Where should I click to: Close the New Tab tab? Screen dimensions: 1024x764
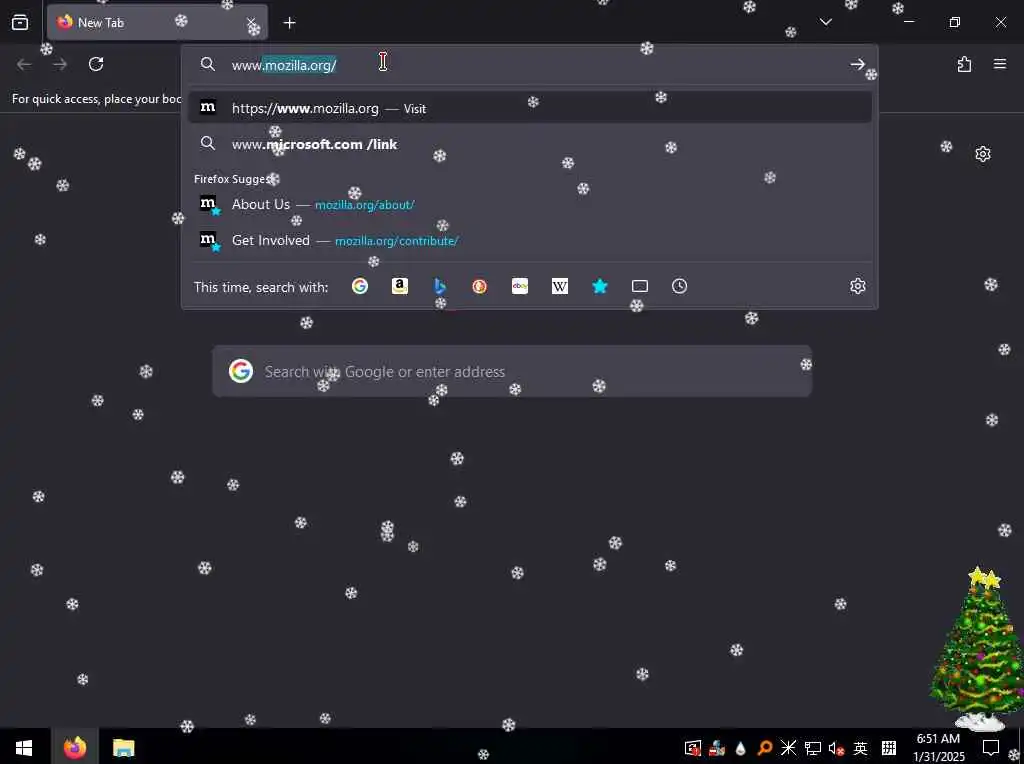pyautogui.click(x=251, y=23)
